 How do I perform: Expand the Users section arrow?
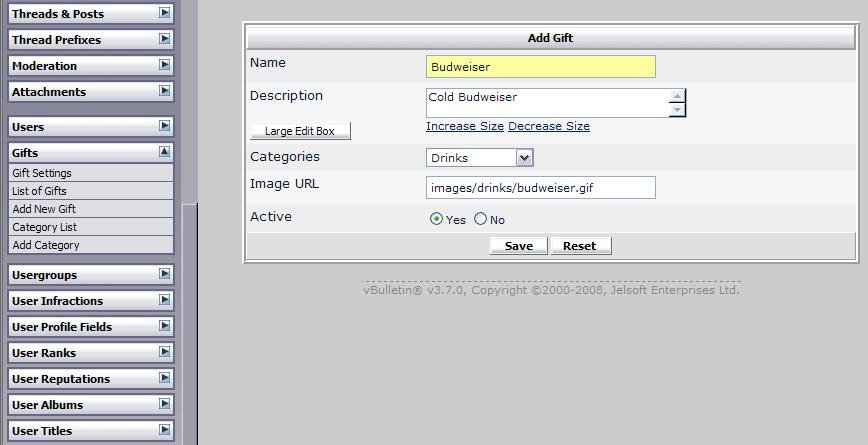(164, 126)
